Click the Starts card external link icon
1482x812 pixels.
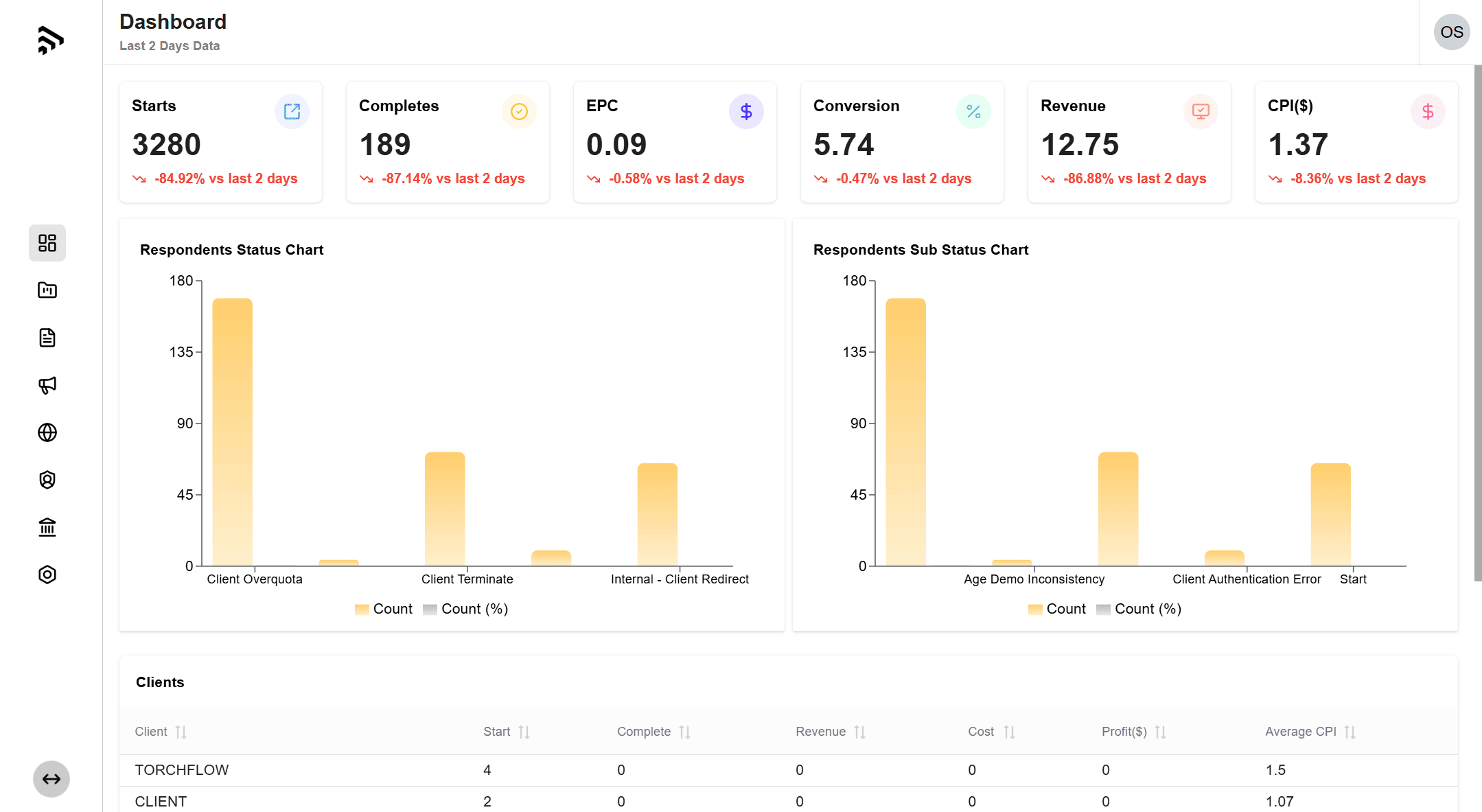(x=292, y=111)
